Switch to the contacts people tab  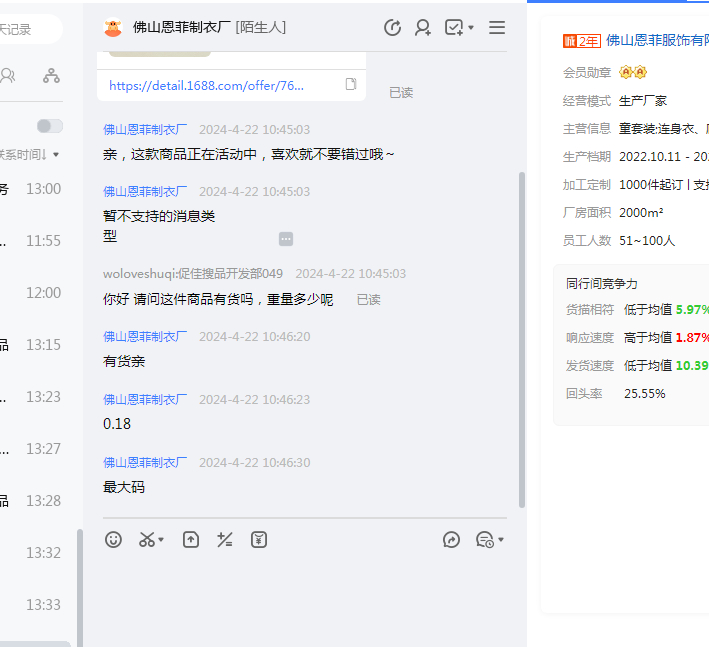(8, 76)
